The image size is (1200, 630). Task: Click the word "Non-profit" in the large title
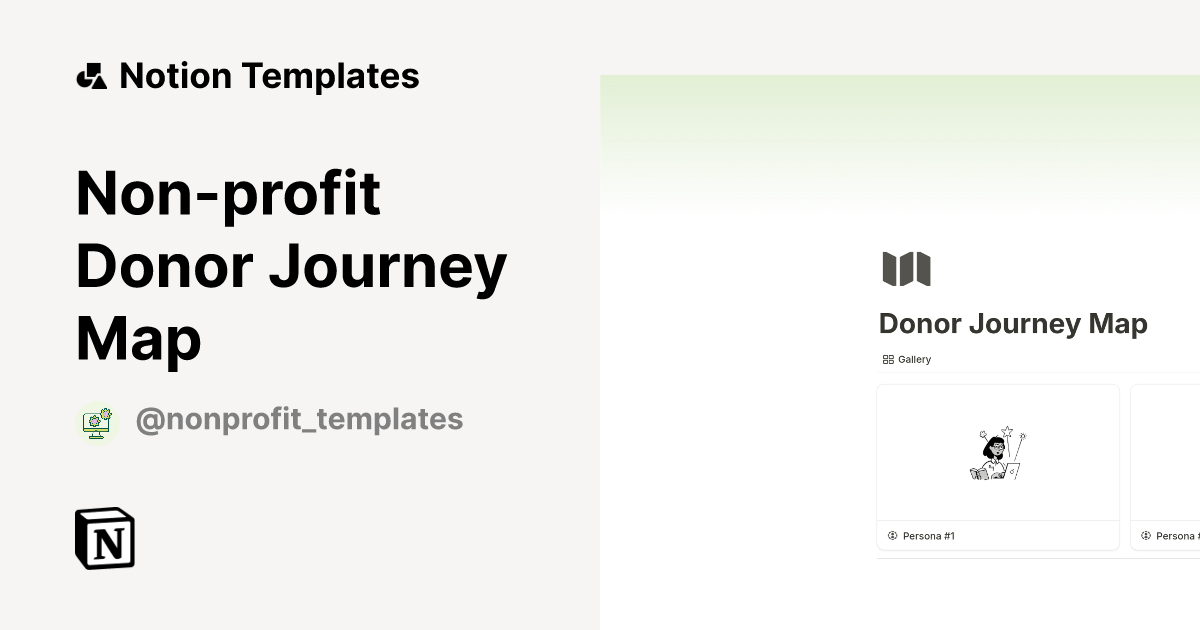(228, 192)
